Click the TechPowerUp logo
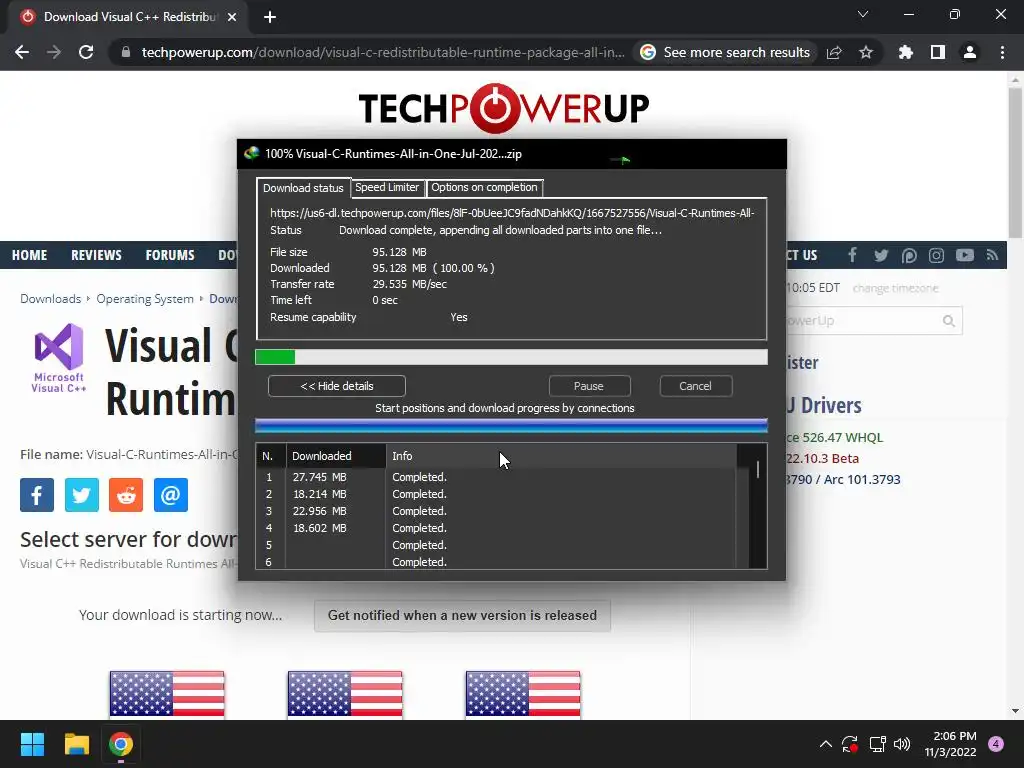Image resolution: width=1024 pixels, height=768 pixels. 504,108
